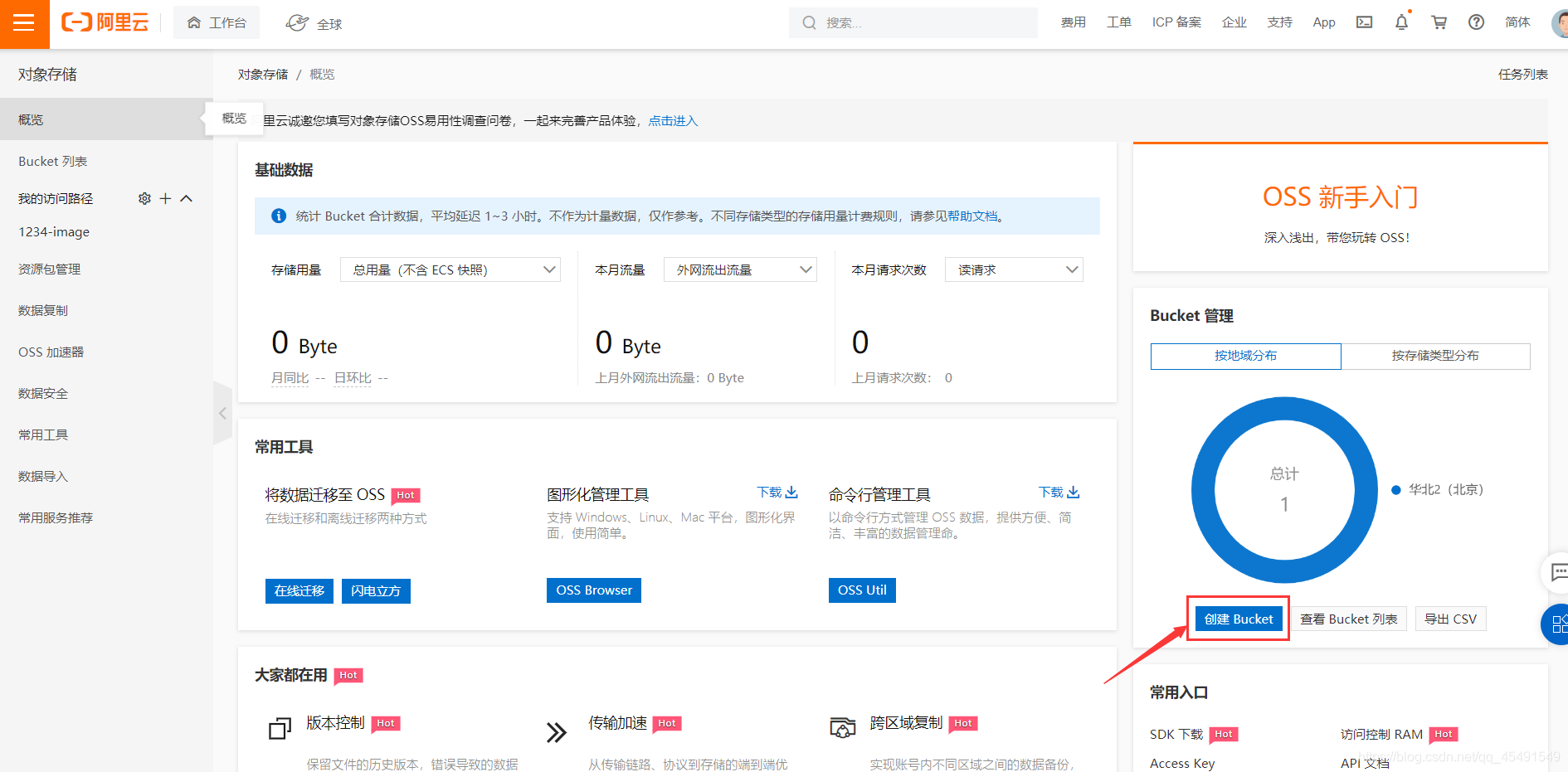1568x772 pixels.
Task: Click 对象存储 in the breadcrumb
Action: point(263,74)
